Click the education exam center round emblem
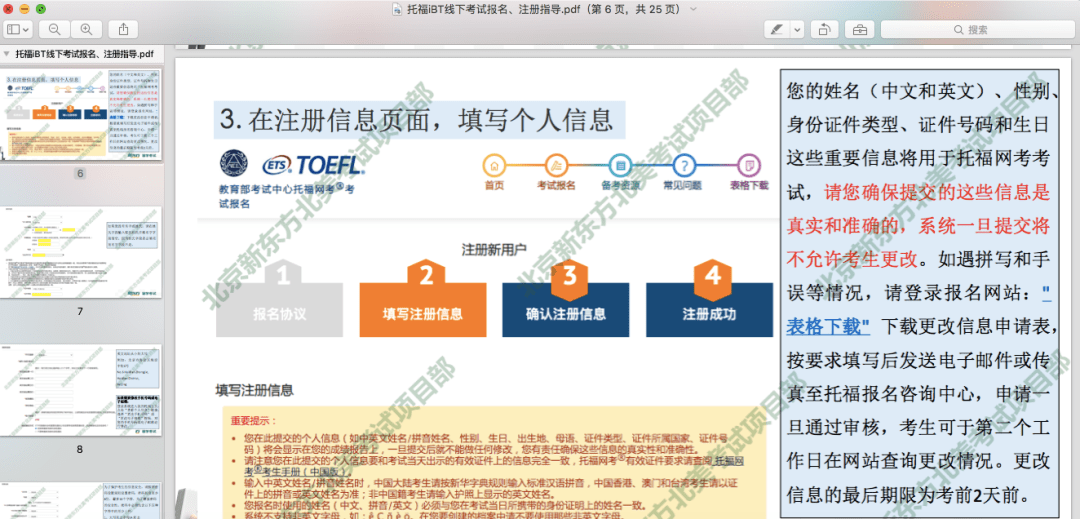This screenshot has height=519, width=1080. pos(234,163)
